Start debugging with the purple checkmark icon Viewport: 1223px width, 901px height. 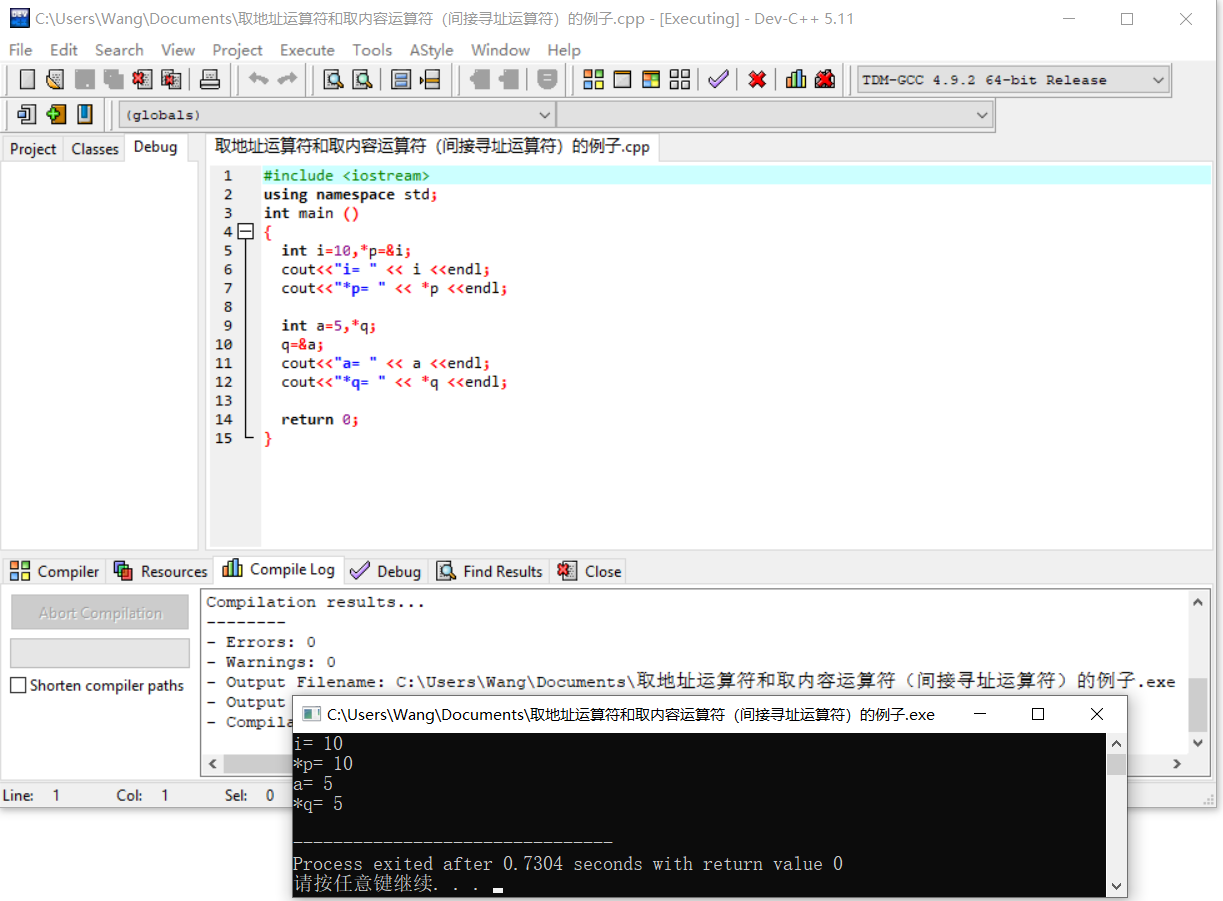(x=718, y=80)
